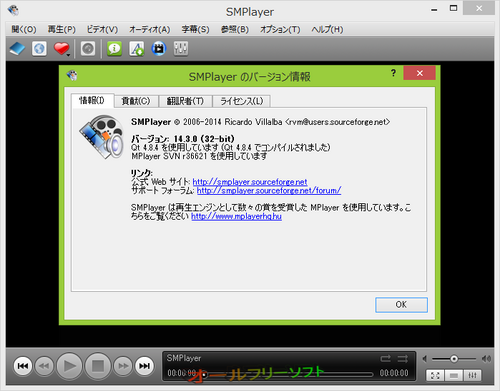Screen dimensions: 500x391
Task: Open the 字幕(S) menu
Action: click(195, 29)
